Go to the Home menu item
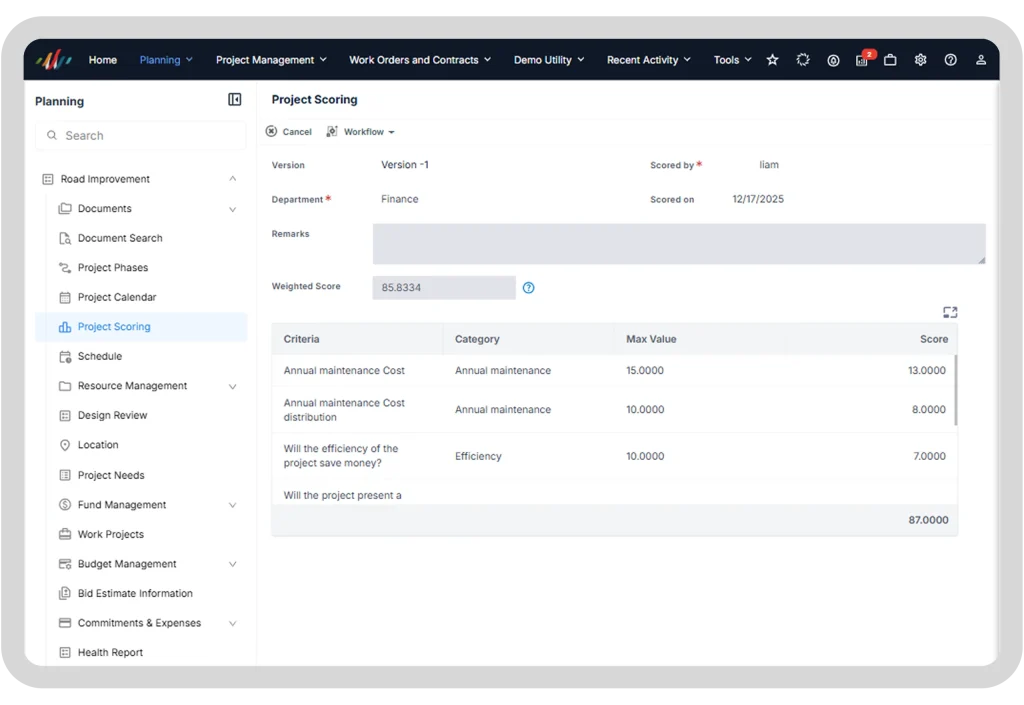The image size is (1024, 705). pos(103,60)
